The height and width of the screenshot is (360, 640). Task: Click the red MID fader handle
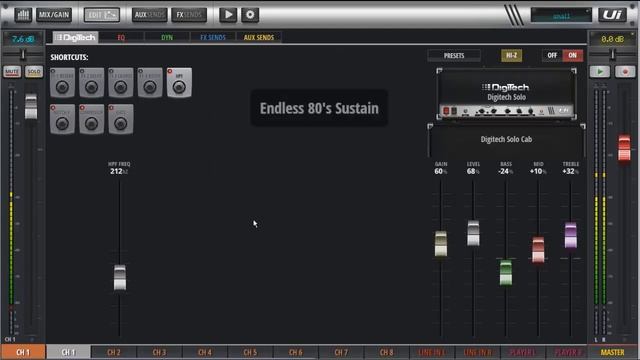click(x=538, y=249)
